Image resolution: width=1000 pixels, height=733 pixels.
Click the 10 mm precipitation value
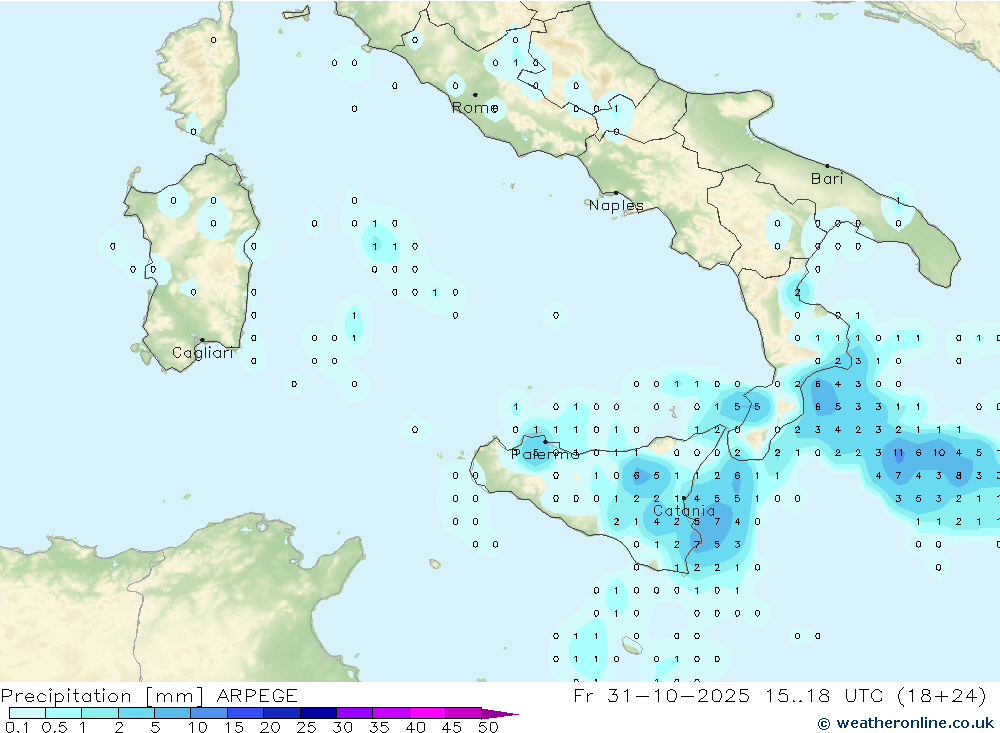(939, 453)
